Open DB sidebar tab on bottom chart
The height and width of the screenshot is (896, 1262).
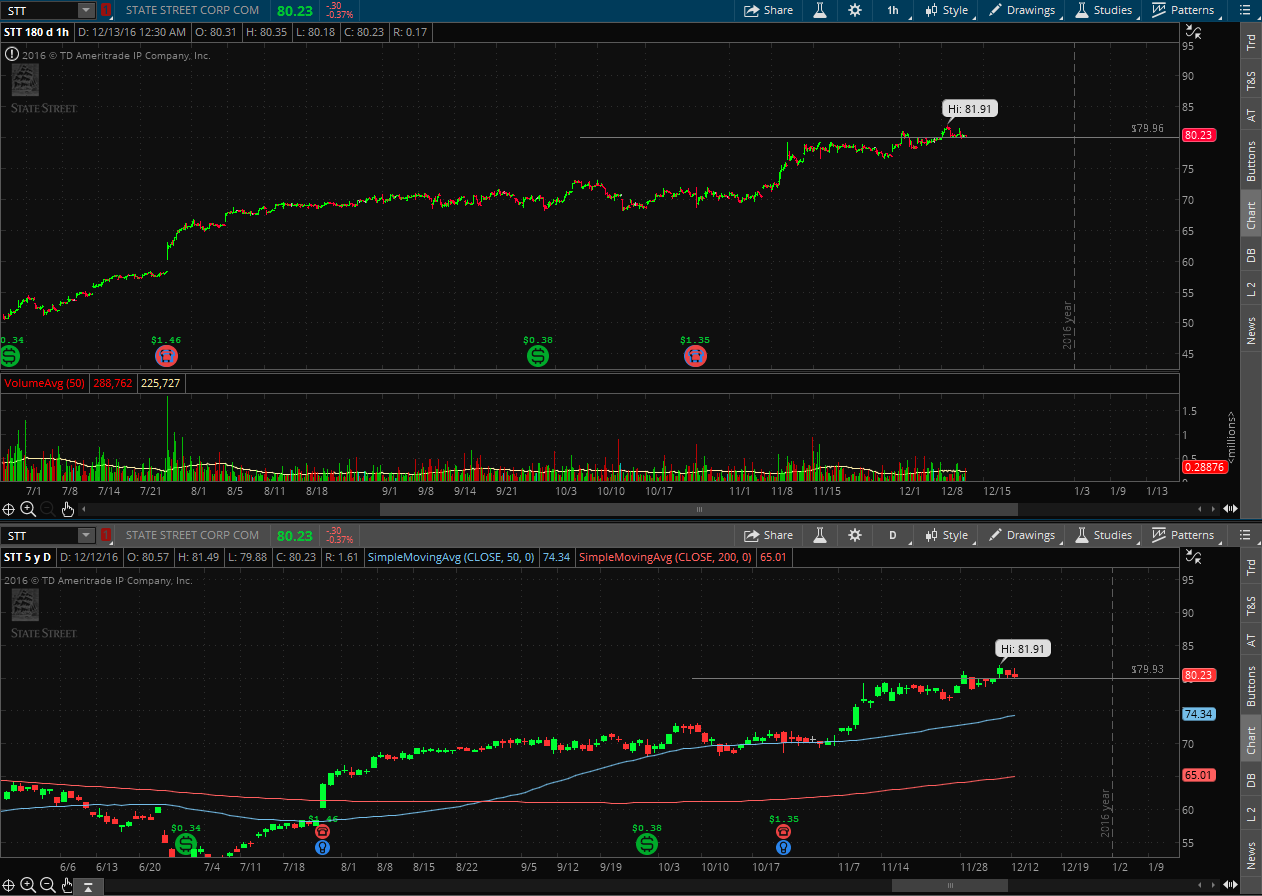pyautogui.click(x=1251, y=780)
